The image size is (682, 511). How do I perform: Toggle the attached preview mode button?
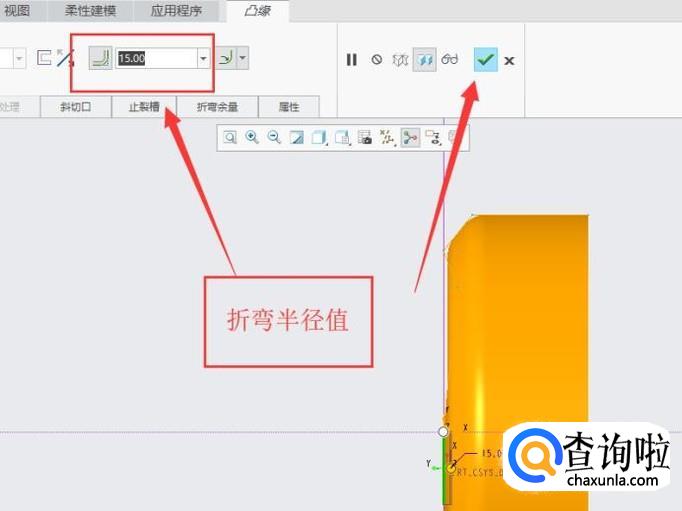pos(425,60)
